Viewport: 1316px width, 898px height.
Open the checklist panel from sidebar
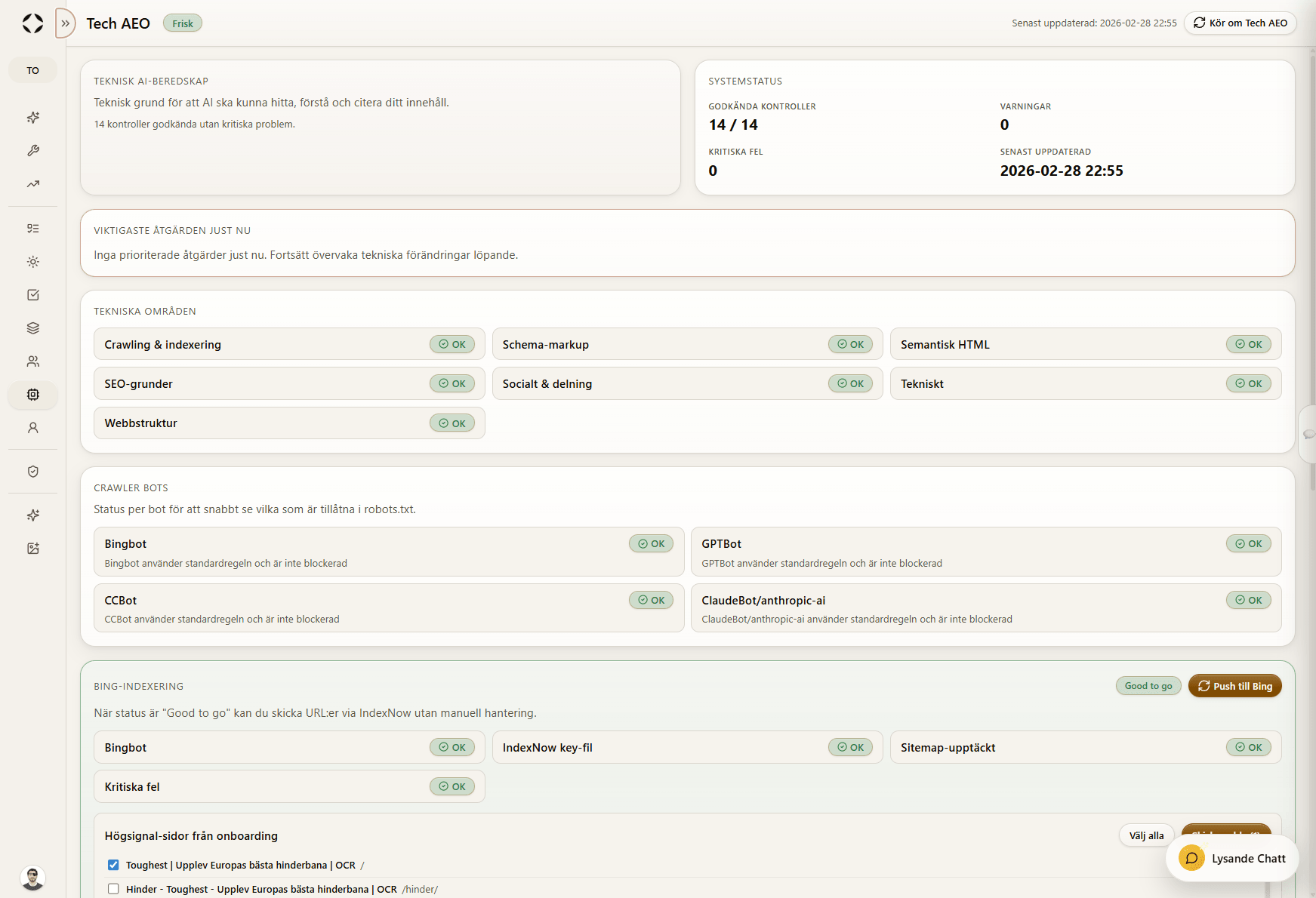coord(32,228)
